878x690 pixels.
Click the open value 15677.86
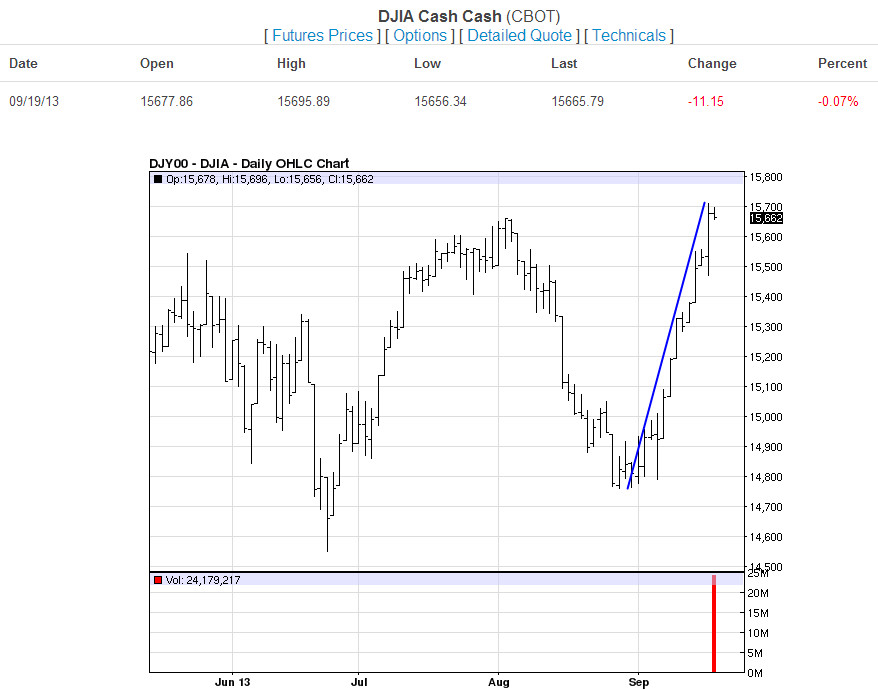[x=166, y=101]
